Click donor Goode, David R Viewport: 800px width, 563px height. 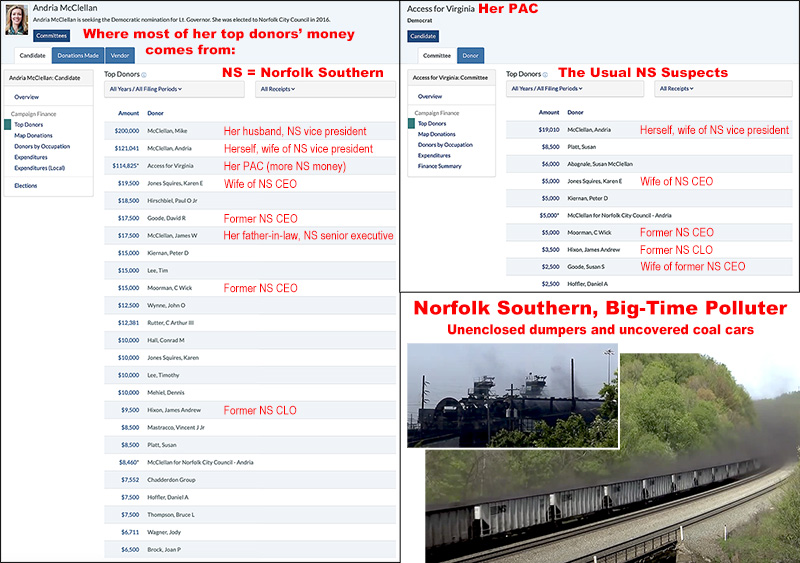tap(166, 218)
